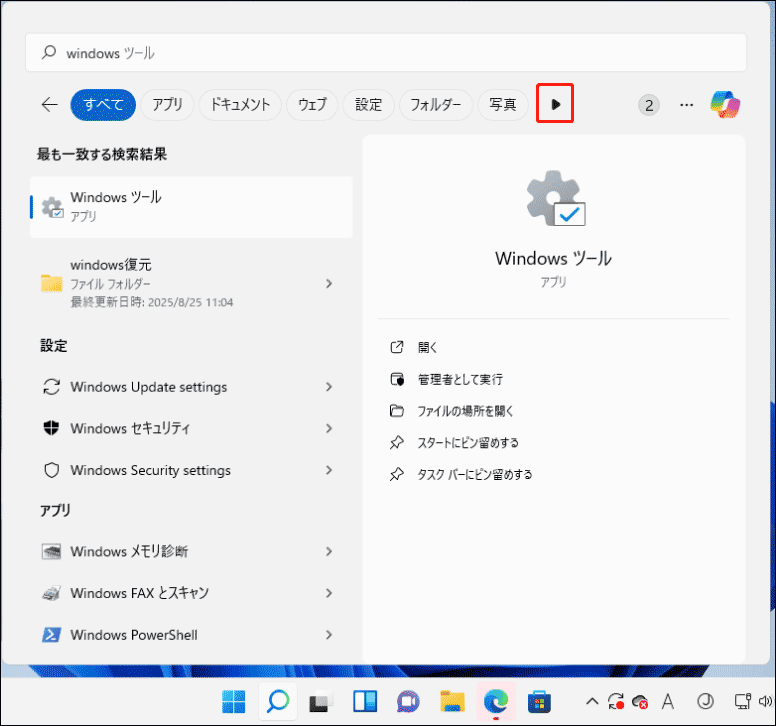Image resolution: width=776 pixels, height=726 pixels.
Task: Choose 管理者として実行 action
Action: pyautogui.click(x=446, y=379)
